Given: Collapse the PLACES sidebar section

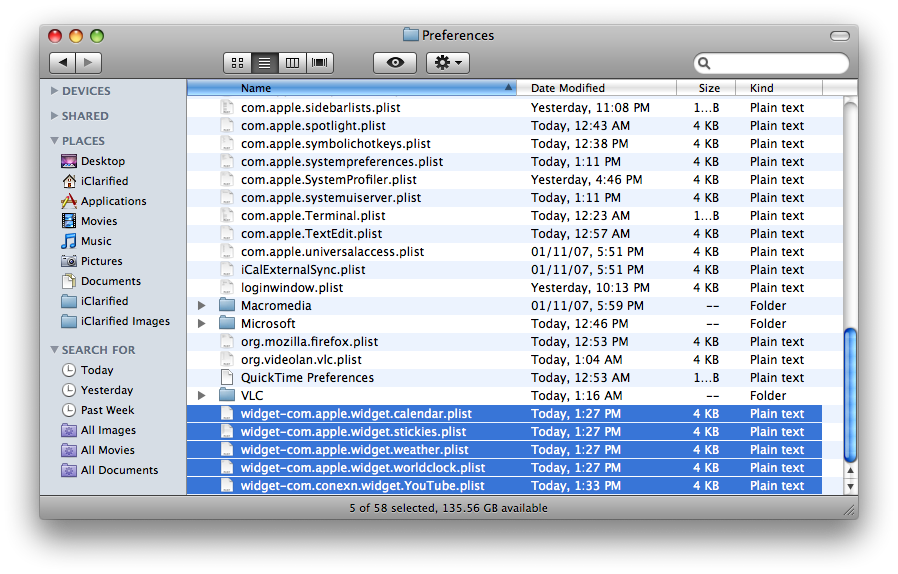Looking at the screenshot, I should [x=54, y=141].
